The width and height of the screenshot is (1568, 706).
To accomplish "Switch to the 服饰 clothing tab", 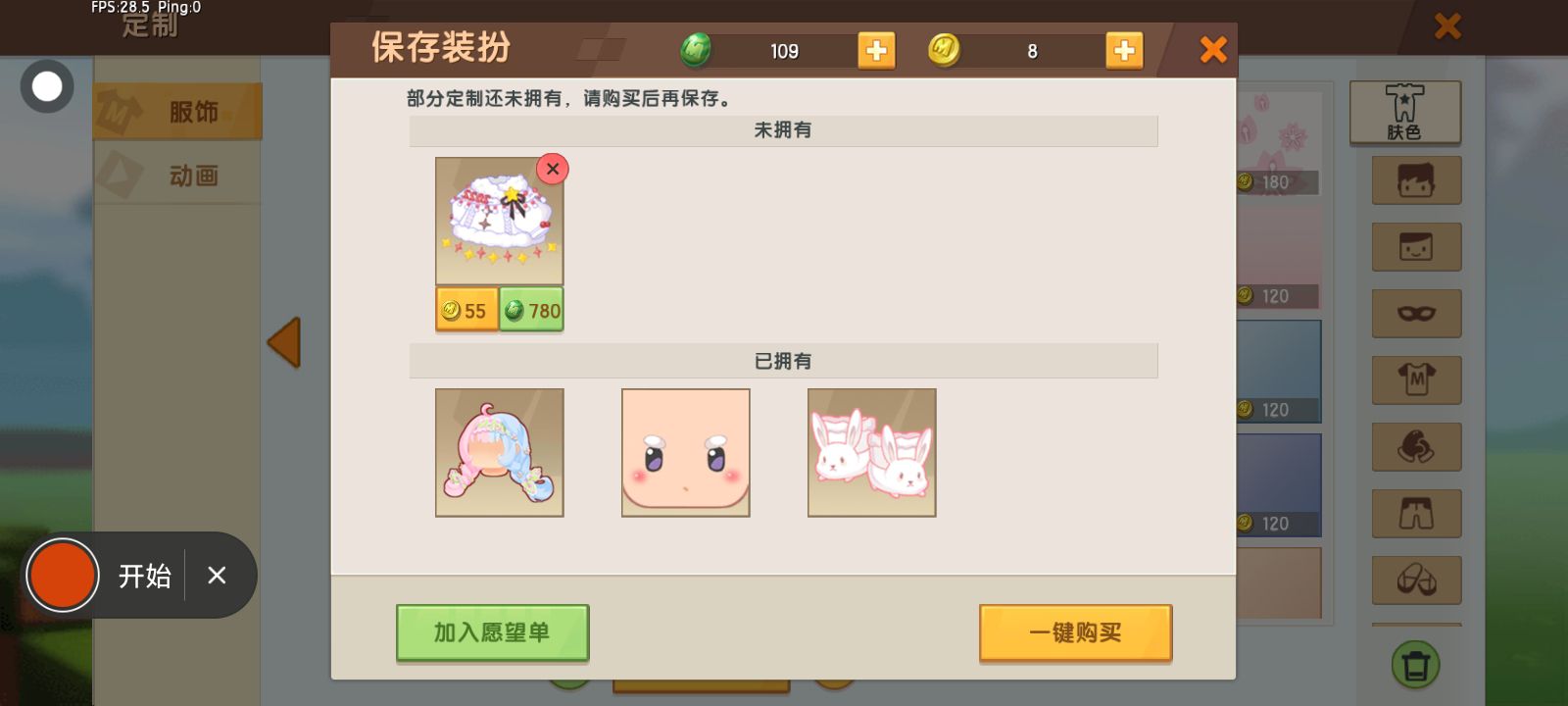I will point(177,111).
